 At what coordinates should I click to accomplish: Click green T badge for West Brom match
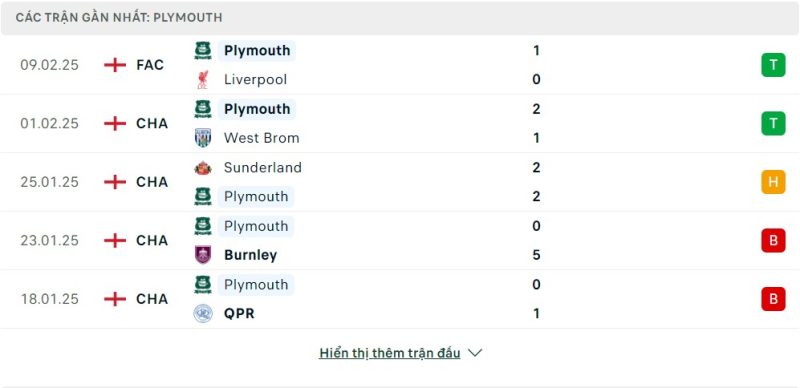(x=773, y=124)
